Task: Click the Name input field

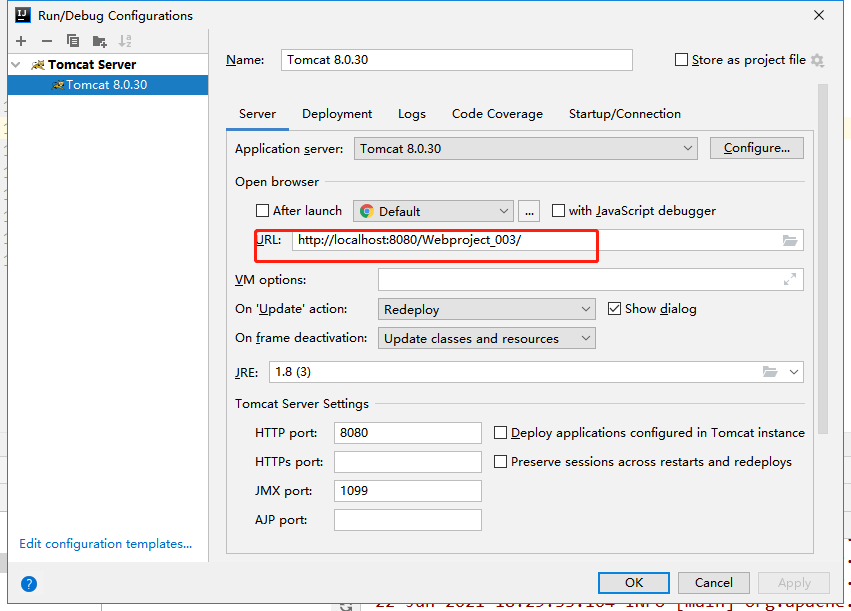Action: (x=456, y=60)
